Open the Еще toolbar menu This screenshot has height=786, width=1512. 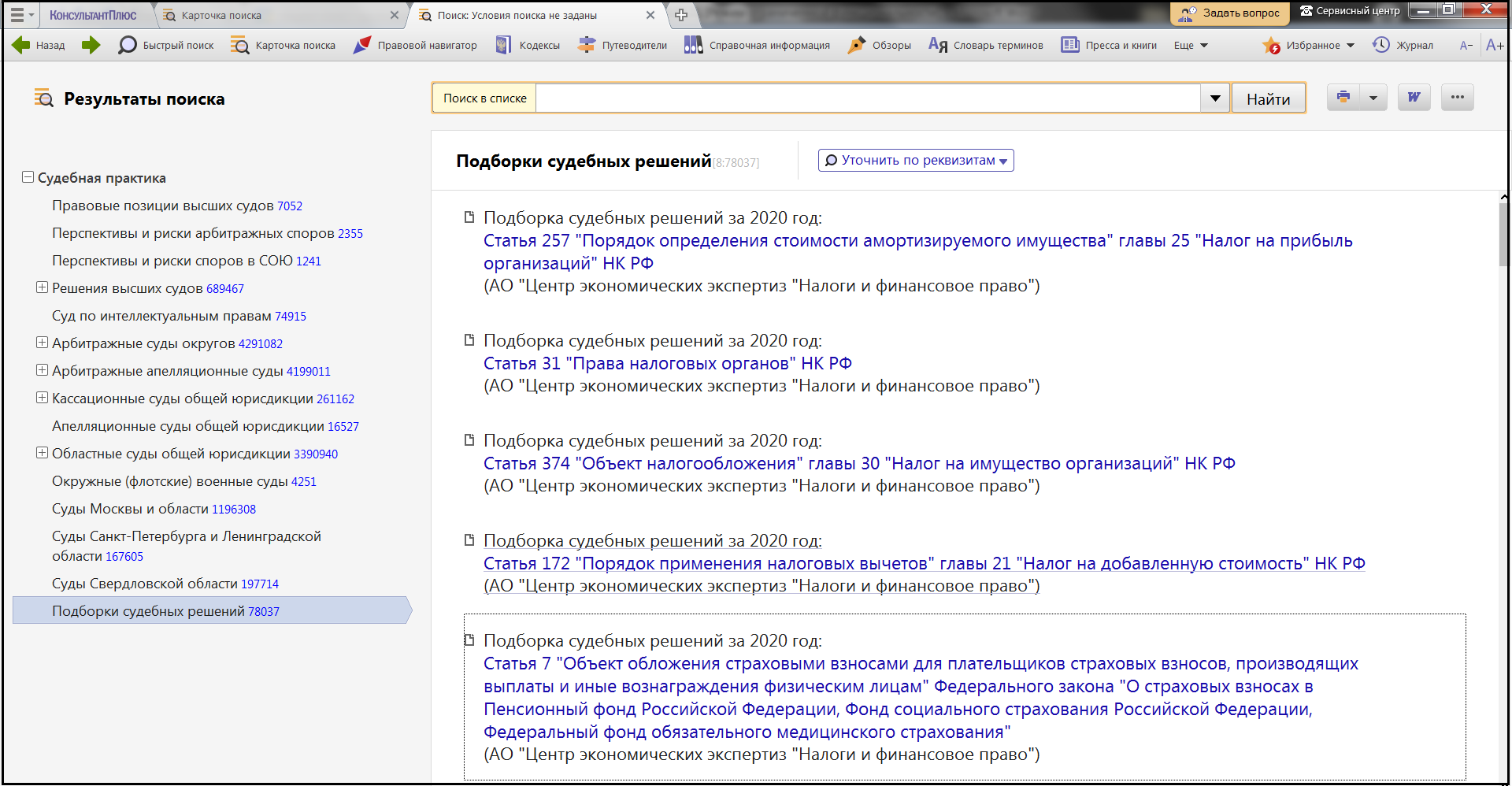[x=1190, y=45]
